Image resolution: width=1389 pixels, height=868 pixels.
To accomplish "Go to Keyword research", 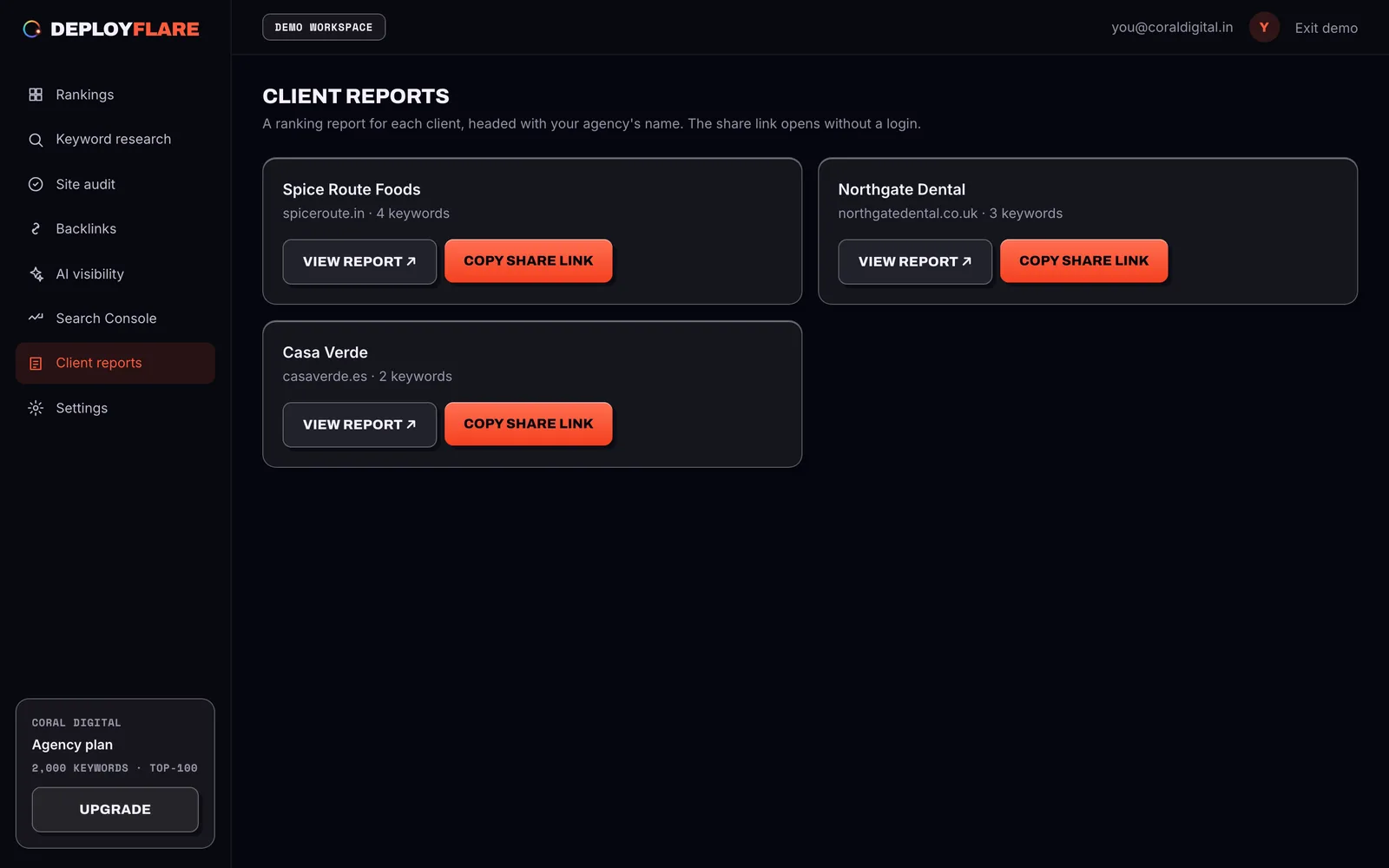I will coord(115,140).
